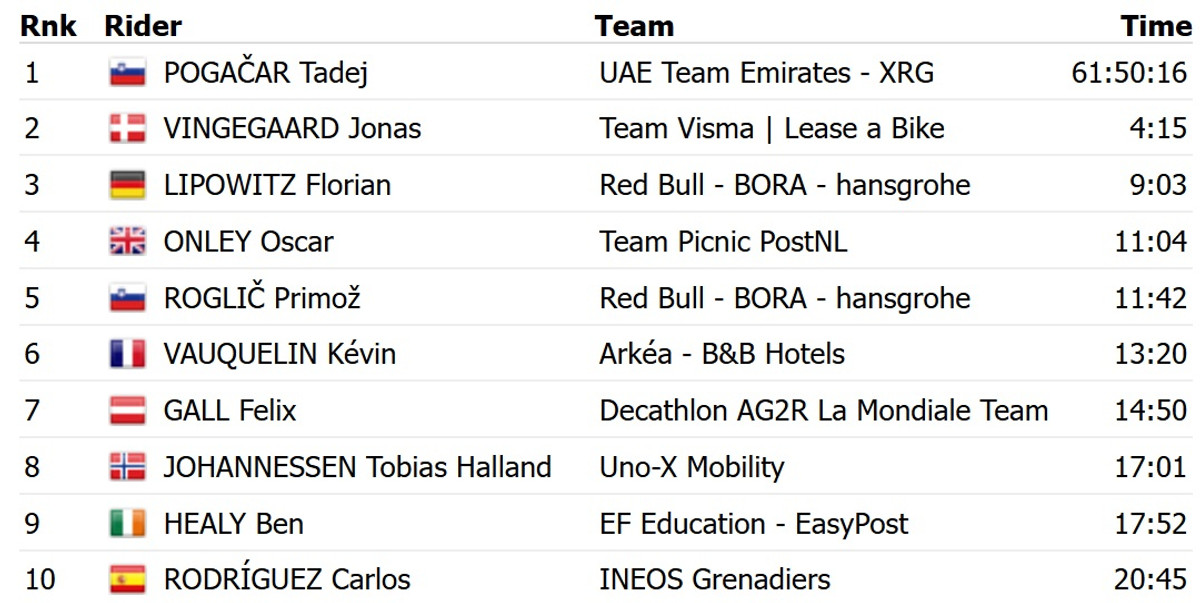Sort standings by the Time column header
This screenshot has height=603, width=1200.
1155,26
